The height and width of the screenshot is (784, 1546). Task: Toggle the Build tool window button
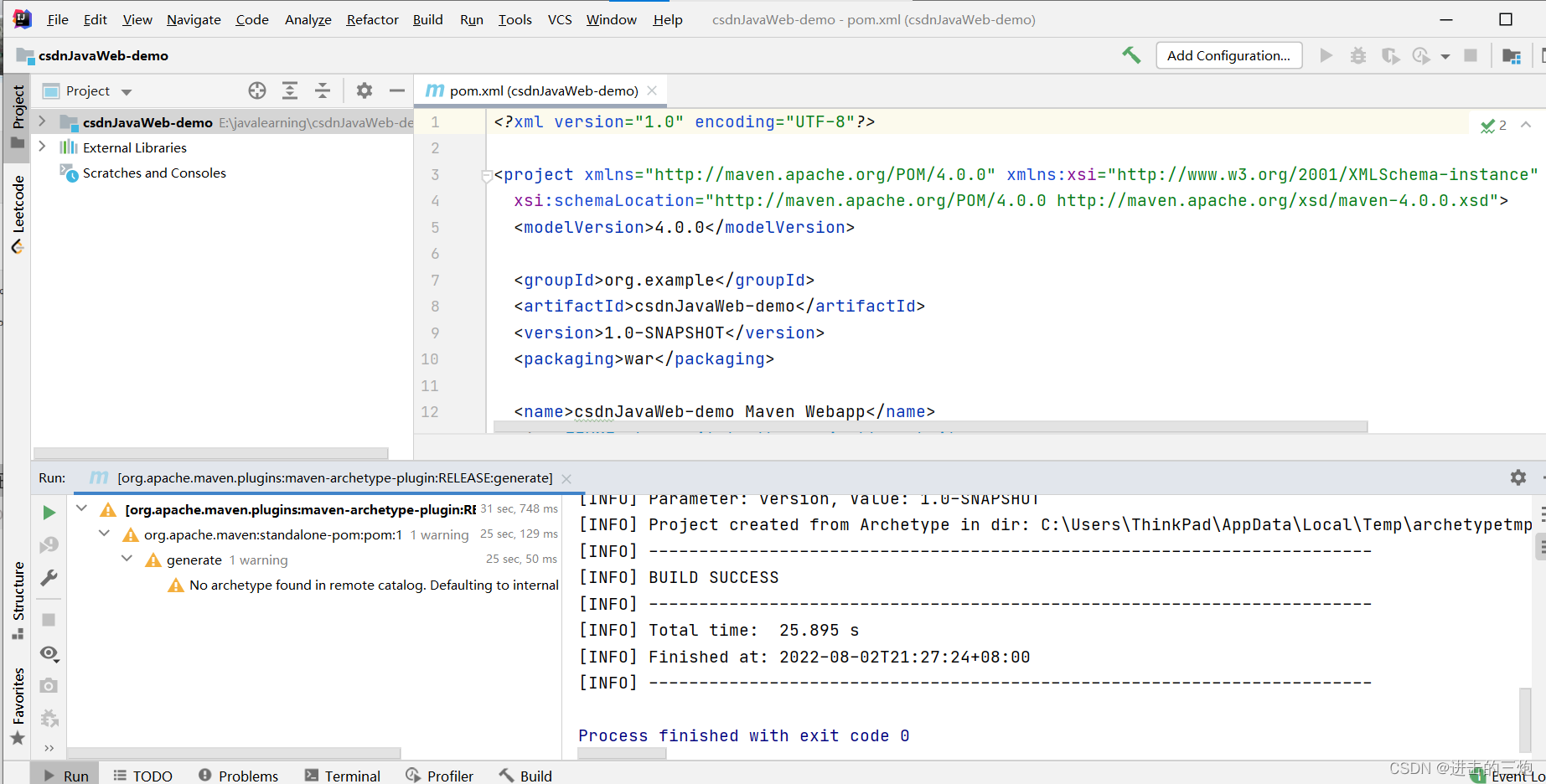525,776
